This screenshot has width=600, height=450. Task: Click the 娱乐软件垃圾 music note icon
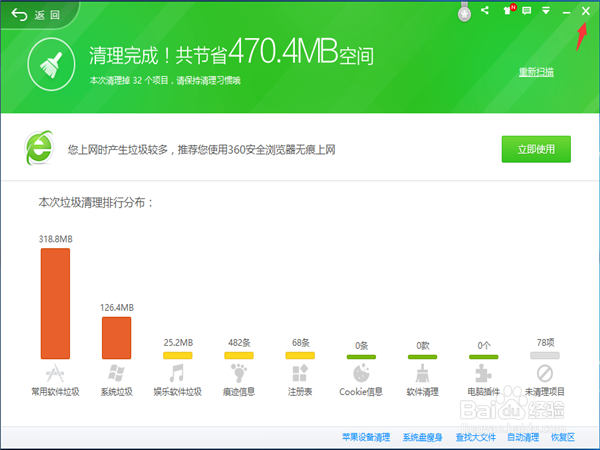177,373
